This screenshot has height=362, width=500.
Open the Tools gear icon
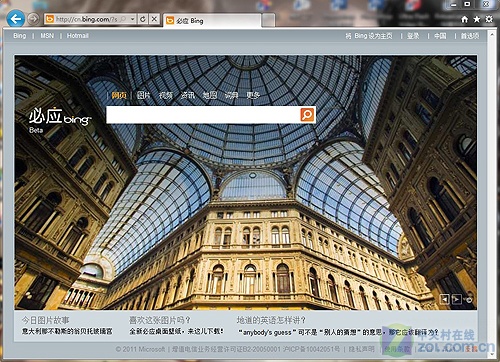pyautogui.click(x=489, y=19)
